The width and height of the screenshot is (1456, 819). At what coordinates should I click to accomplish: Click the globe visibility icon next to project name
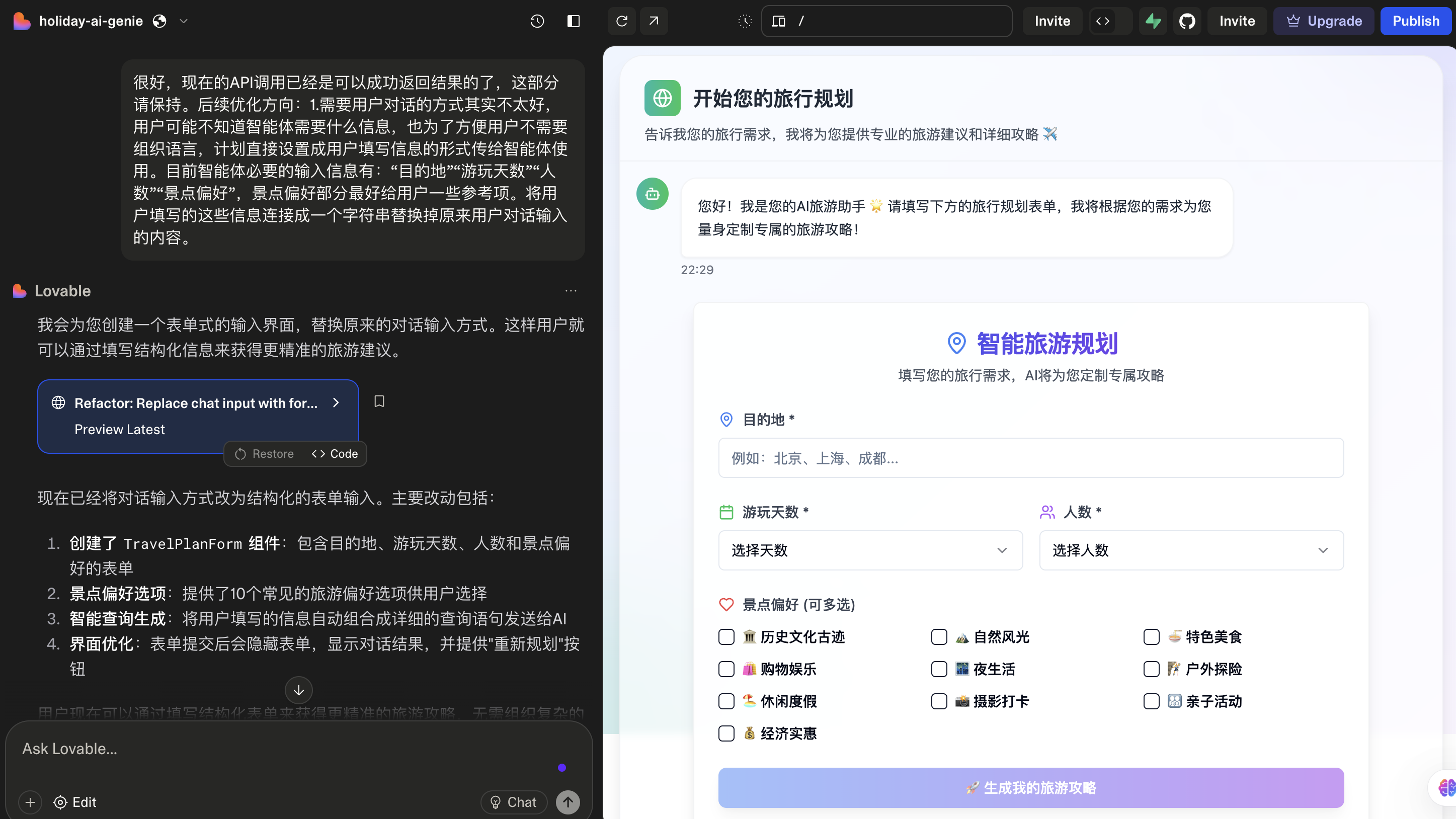pyautogui.click(x=160, y=21)
